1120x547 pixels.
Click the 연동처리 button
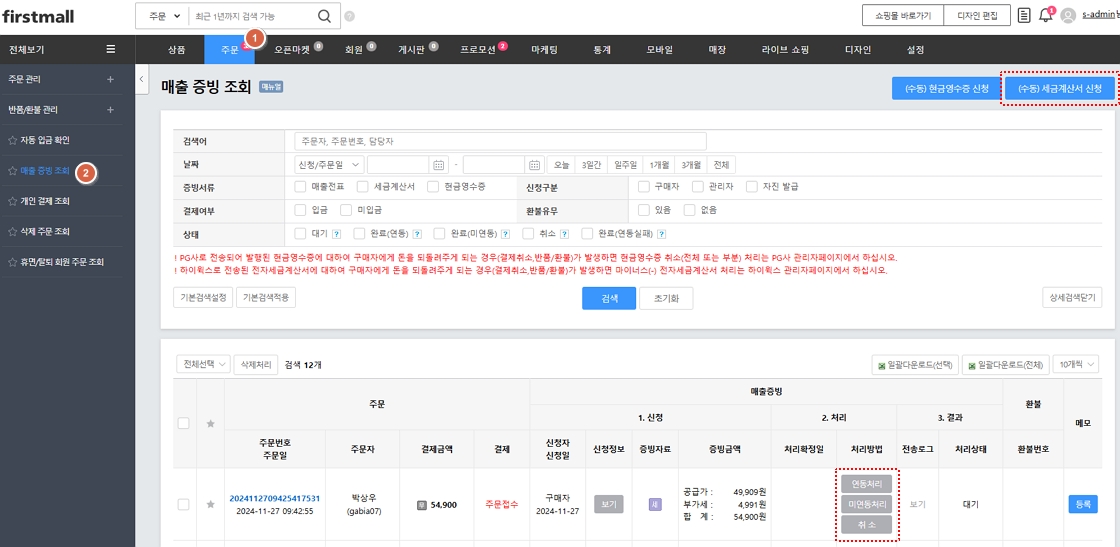(x=866, y=483)
